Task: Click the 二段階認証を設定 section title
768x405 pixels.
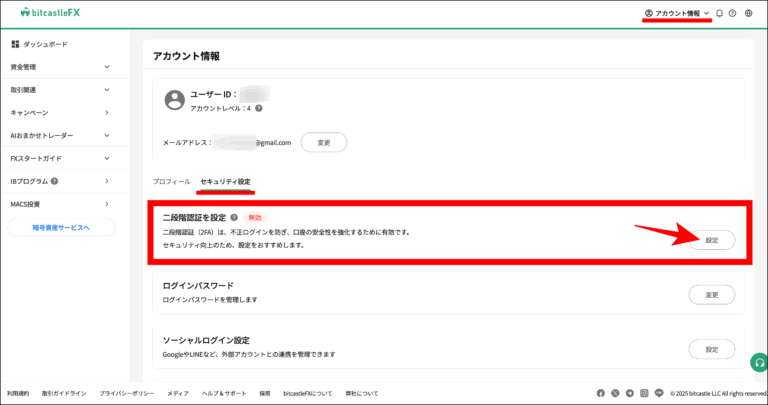Action: point(194,218)
